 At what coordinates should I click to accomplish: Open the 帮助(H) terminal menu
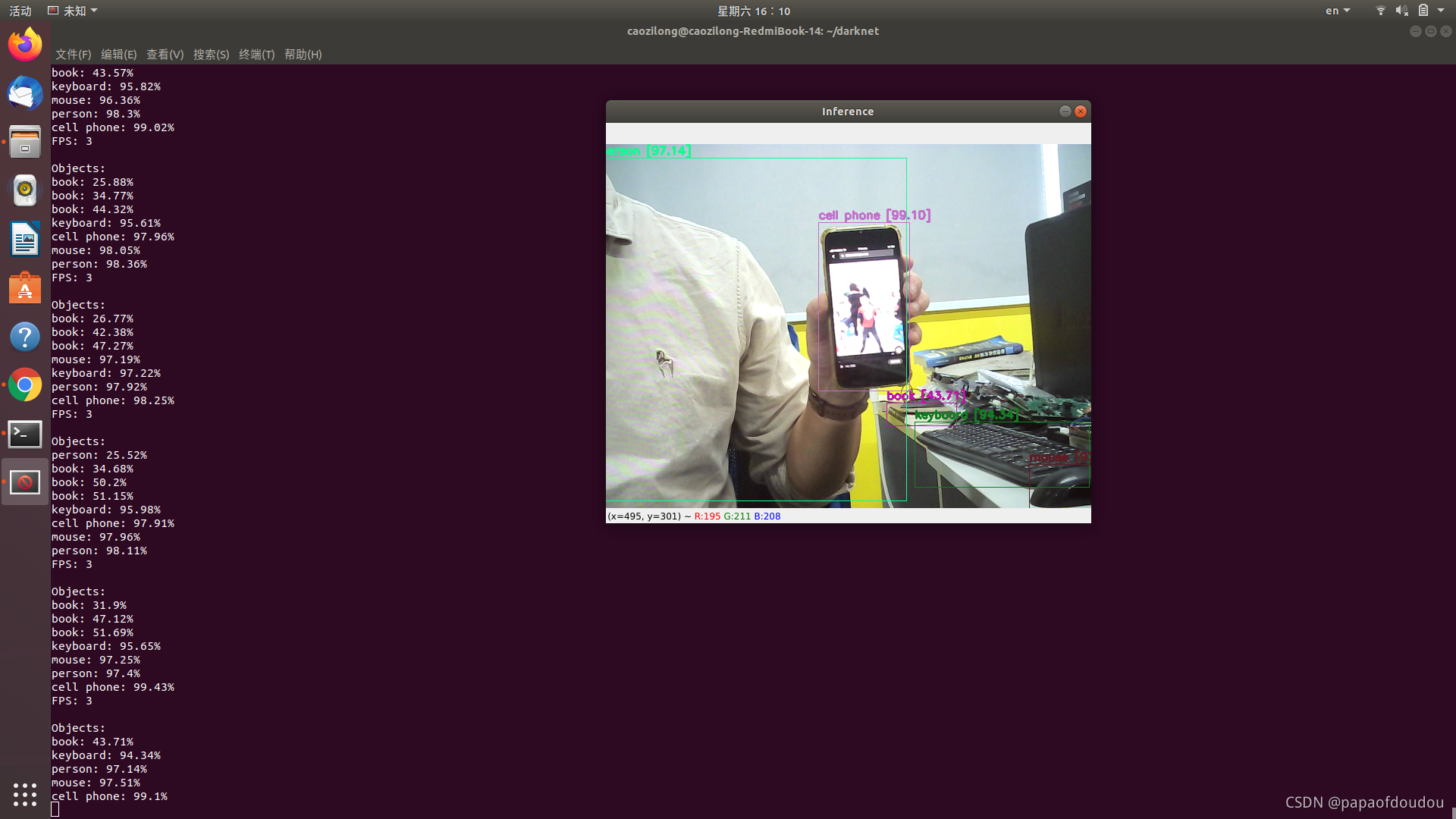(x=303, y=55)
